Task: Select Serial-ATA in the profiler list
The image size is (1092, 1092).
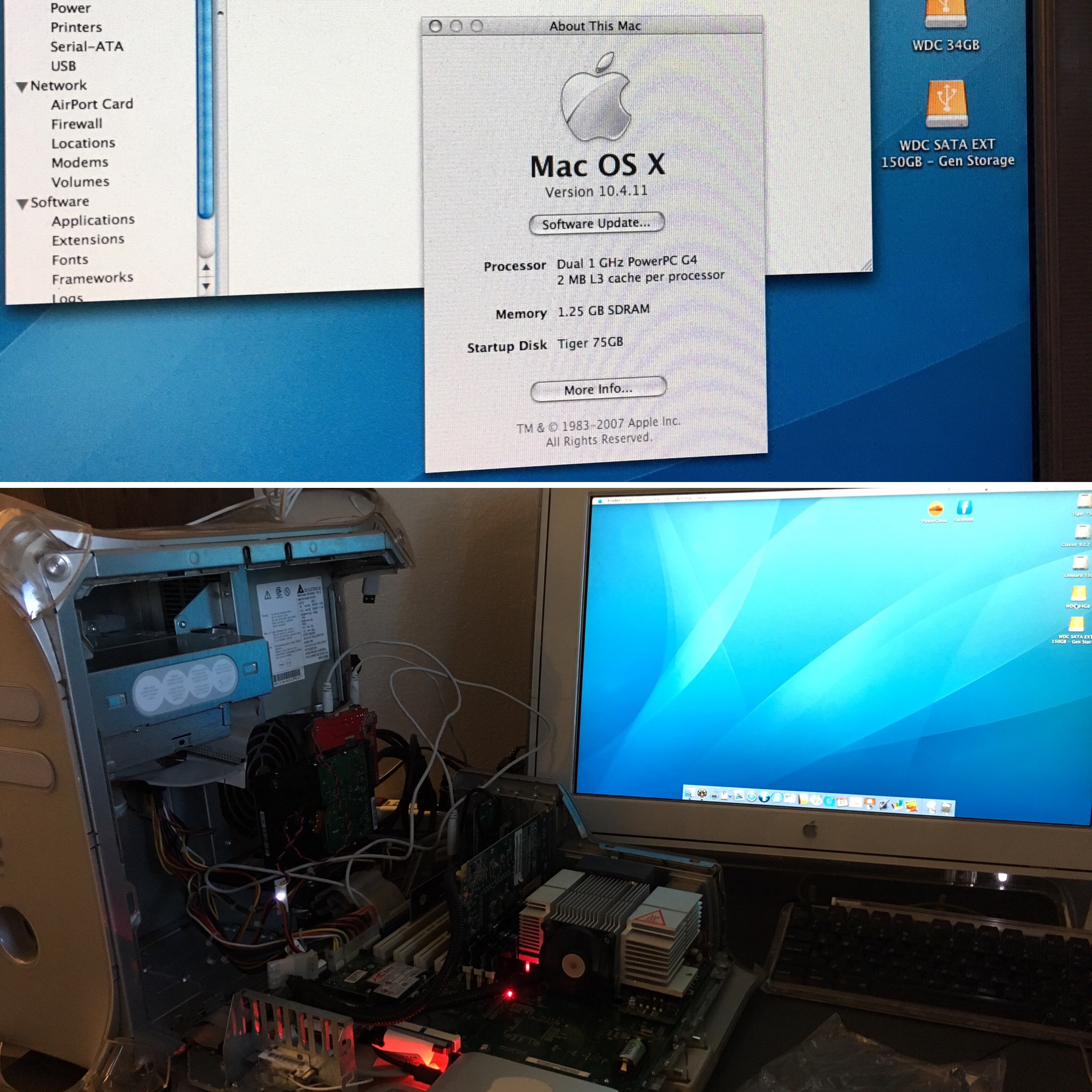Action: (86, 46)
